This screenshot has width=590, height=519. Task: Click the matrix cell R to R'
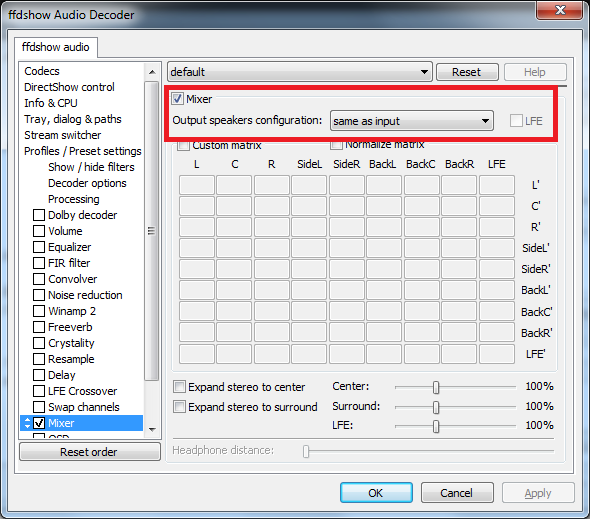pyautogui.click(x=272, y=227)
